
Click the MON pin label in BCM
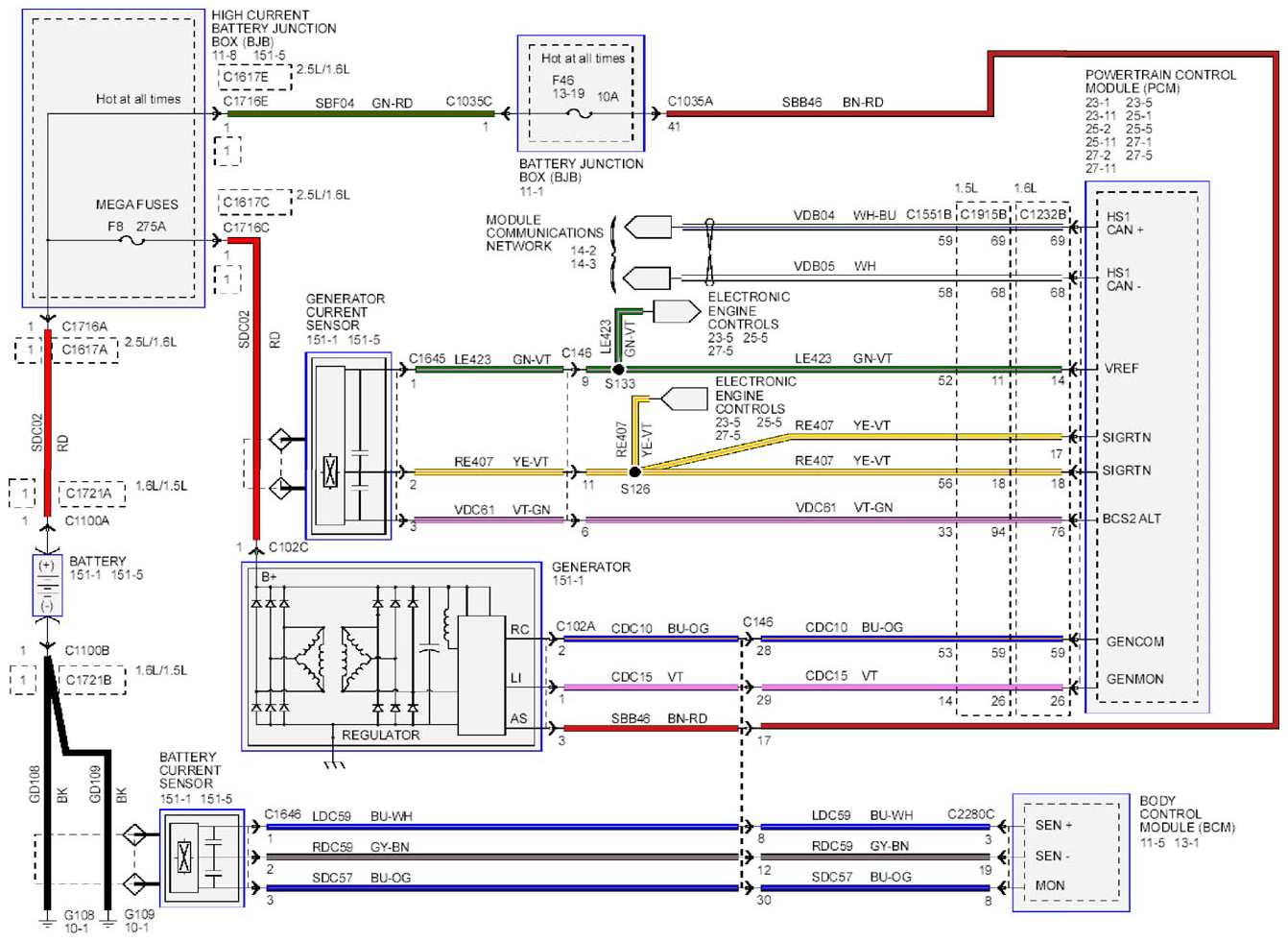[x=1049, y=885]
